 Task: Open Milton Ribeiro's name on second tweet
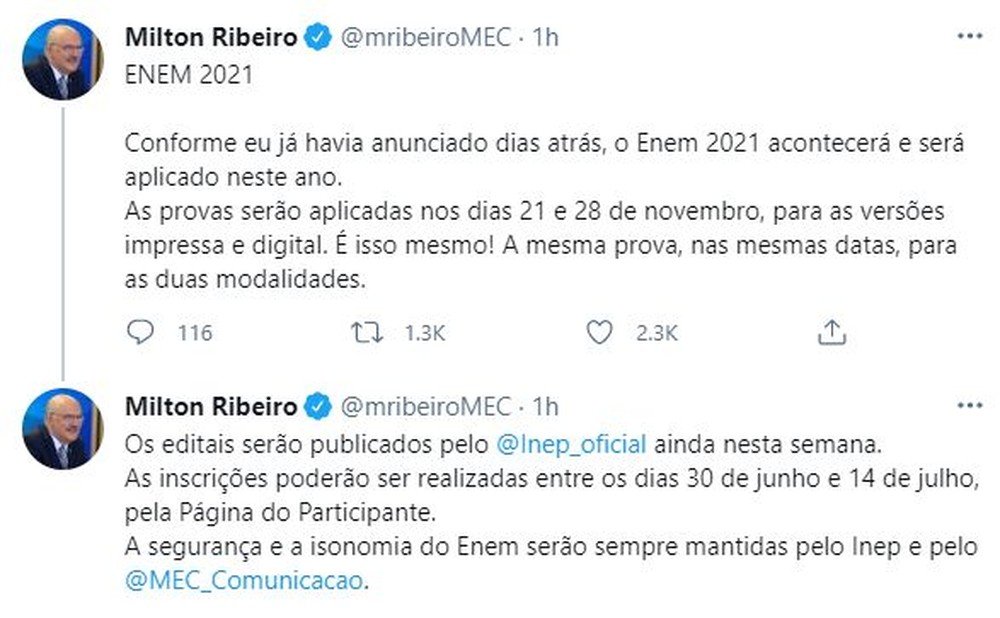click(211, 407)
